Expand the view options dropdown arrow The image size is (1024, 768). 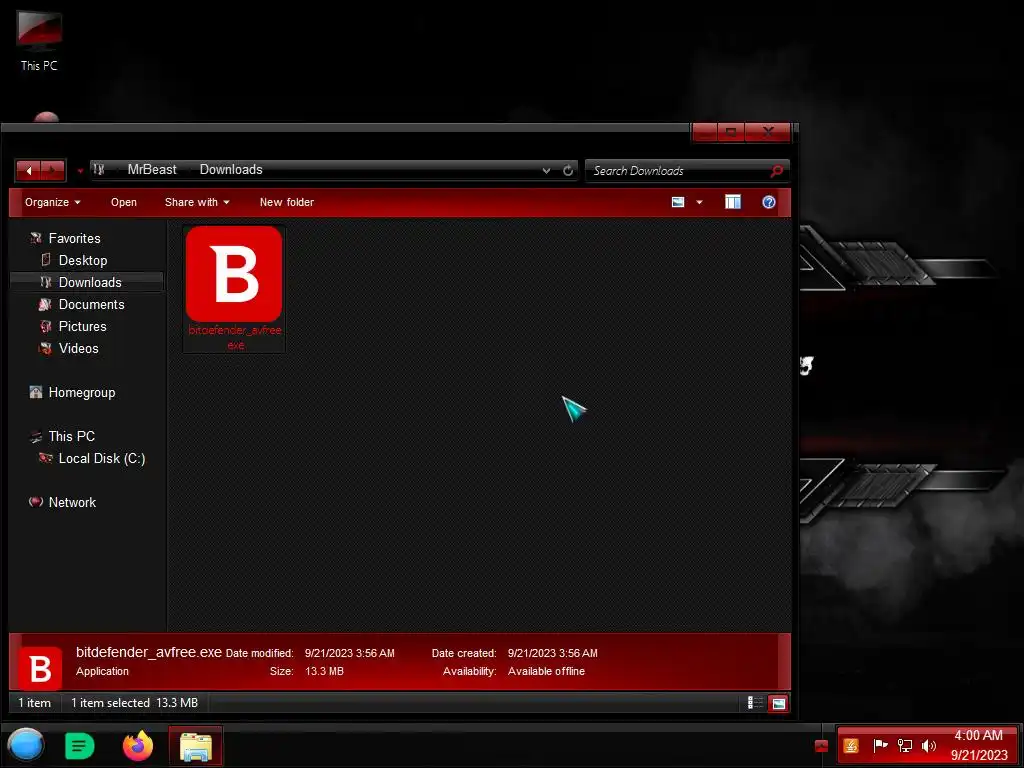(699, 202)
